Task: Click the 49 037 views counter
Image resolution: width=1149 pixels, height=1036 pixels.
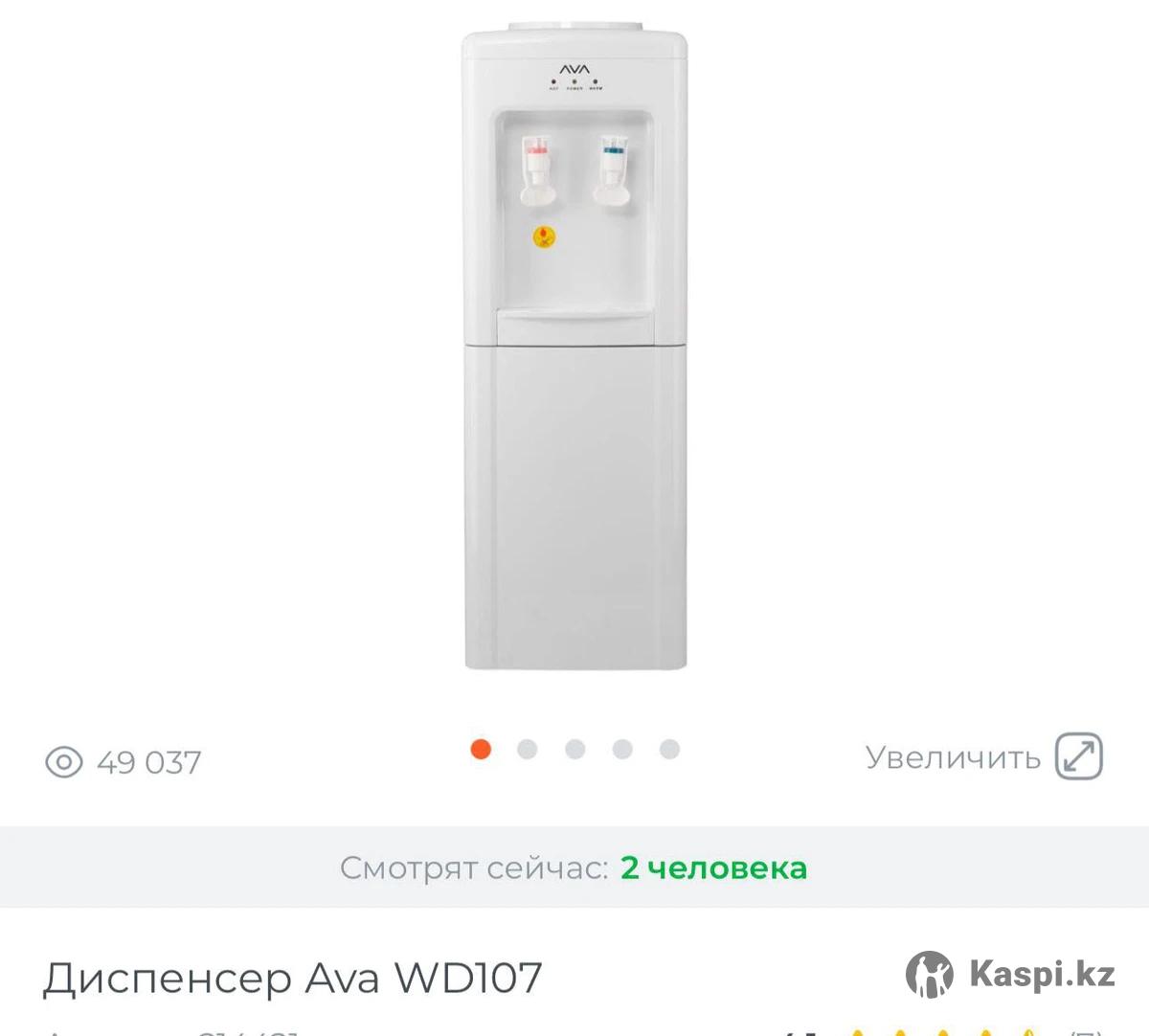Action: tap(149, 762)
